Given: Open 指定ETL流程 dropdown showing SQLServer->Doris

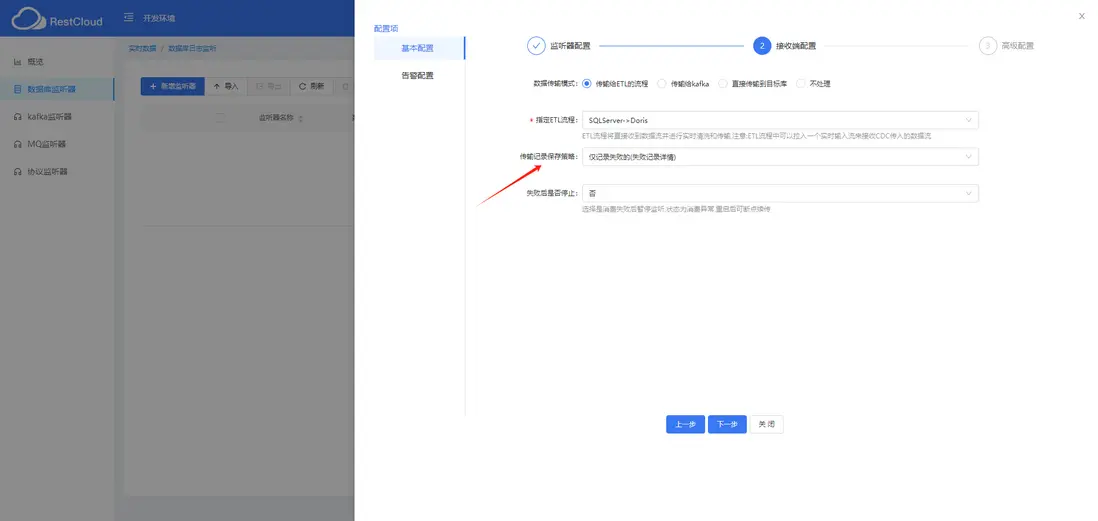Looking at the screenshot, I should (x=780, y=120).
